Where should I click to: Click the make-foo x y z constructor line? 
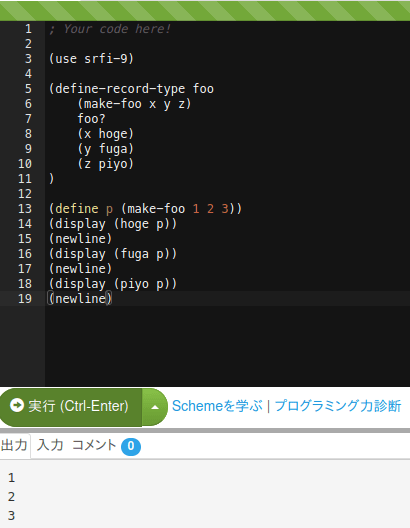pos(134,104)
